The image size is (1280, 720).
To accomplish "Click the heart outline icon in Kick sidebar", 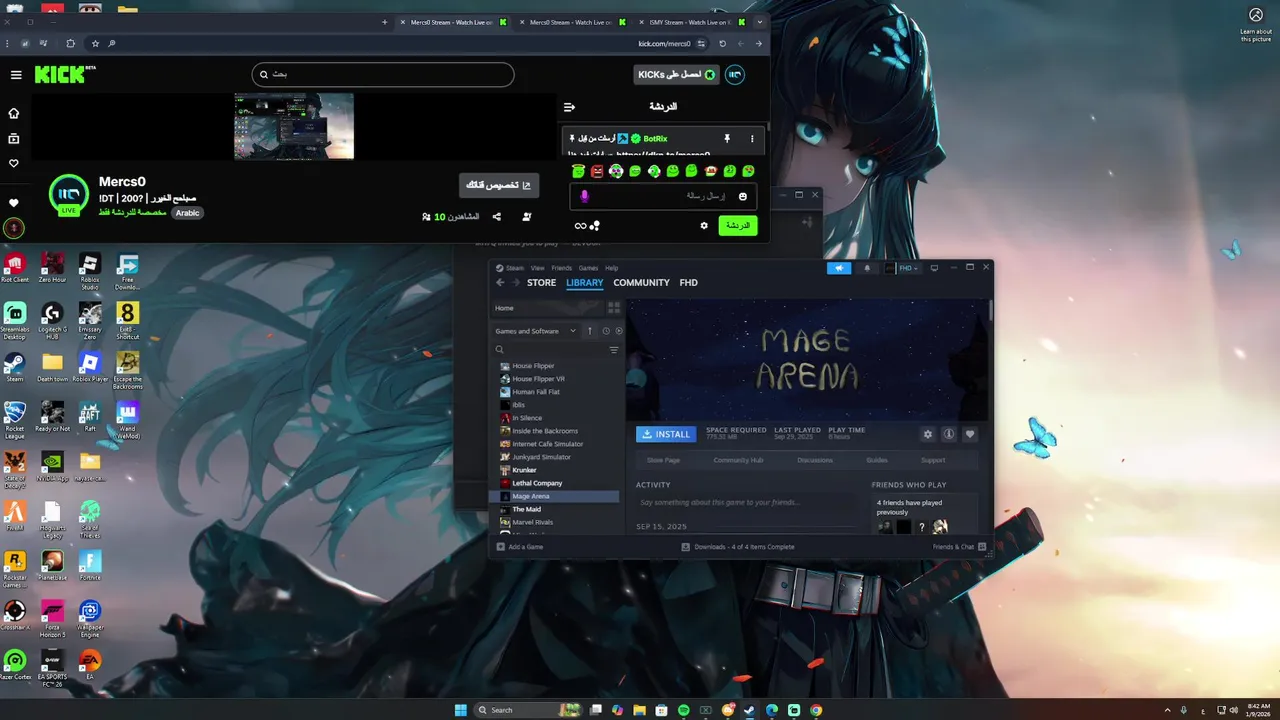I will point(14,163).
